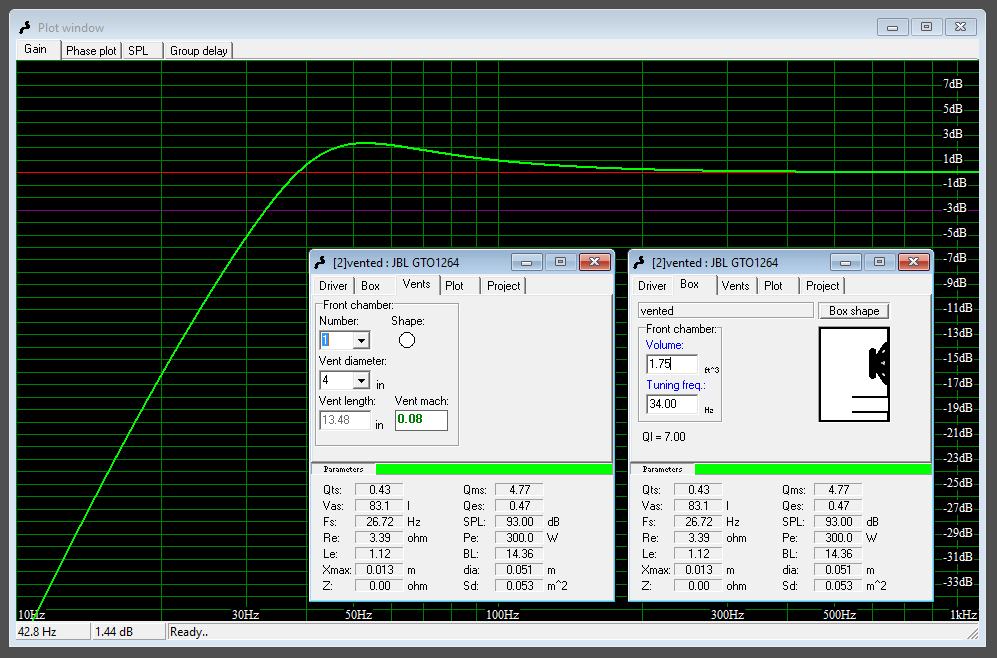
Task: Click green Parameters bar in Vents-tab window
Action: point(494,469)
